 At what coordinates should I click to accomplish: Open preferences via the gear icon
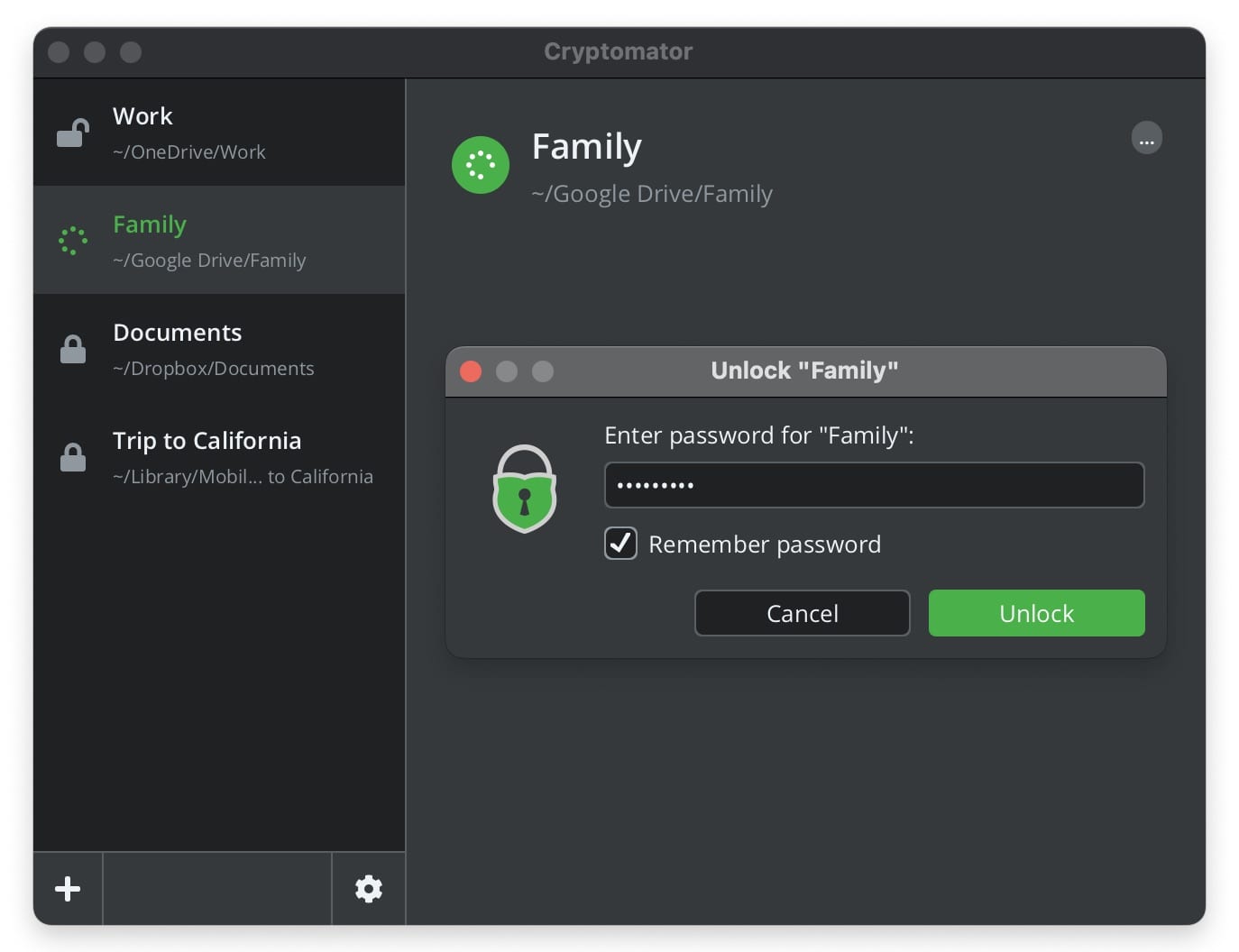pos(369,889)
